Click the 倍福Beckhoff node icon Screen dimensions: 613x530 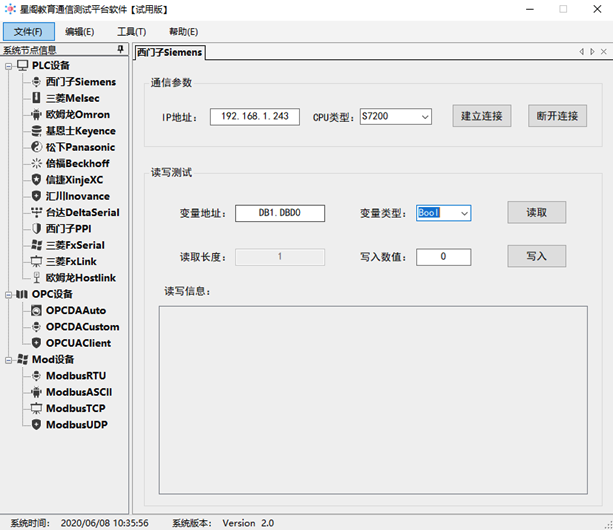(x=36, y=163)
